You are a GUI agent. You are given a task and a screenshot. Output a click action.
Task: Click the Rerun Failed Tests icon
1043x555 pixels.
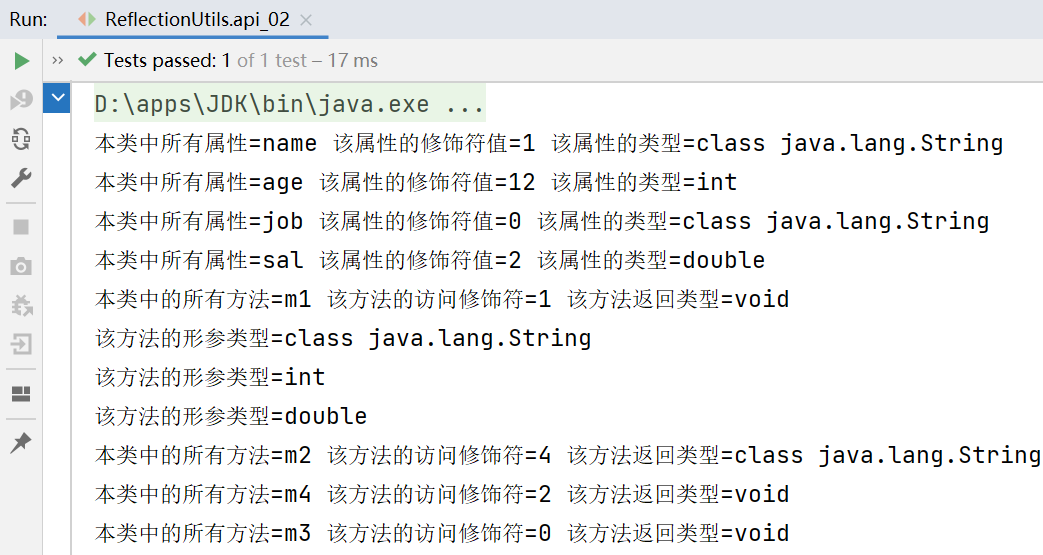click(21, 100)
